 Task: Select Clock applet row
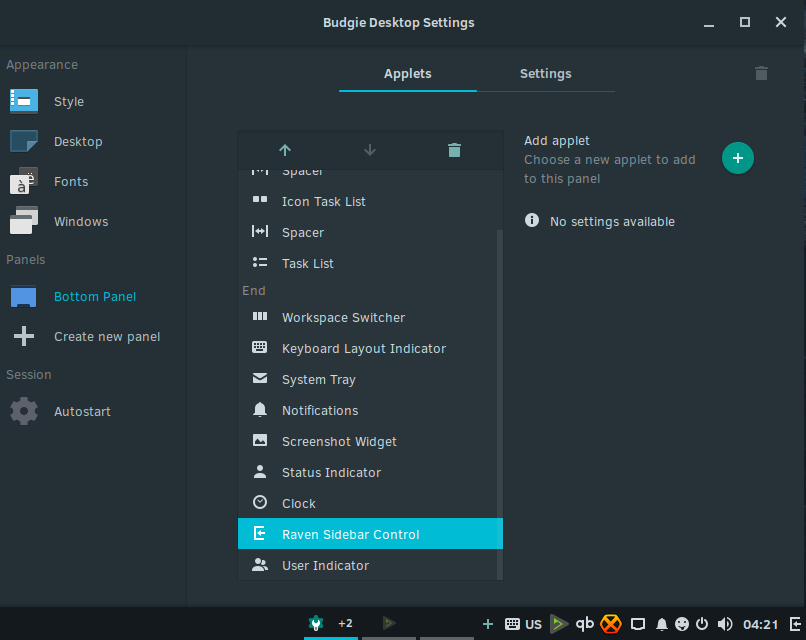click(368, 503)
